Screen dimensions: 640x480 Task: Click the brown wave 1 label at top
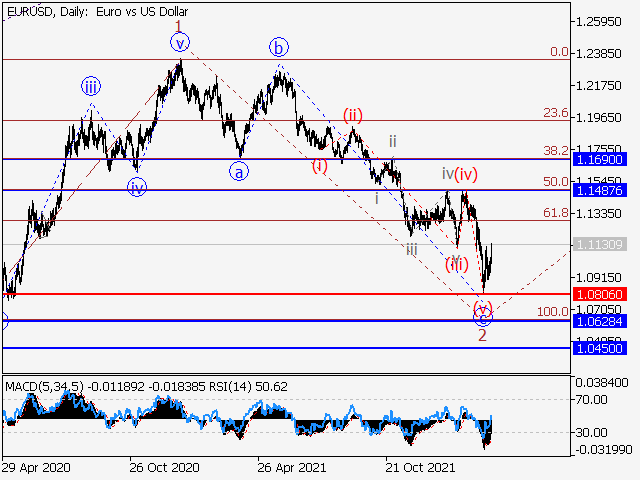(x=178, y=27)
